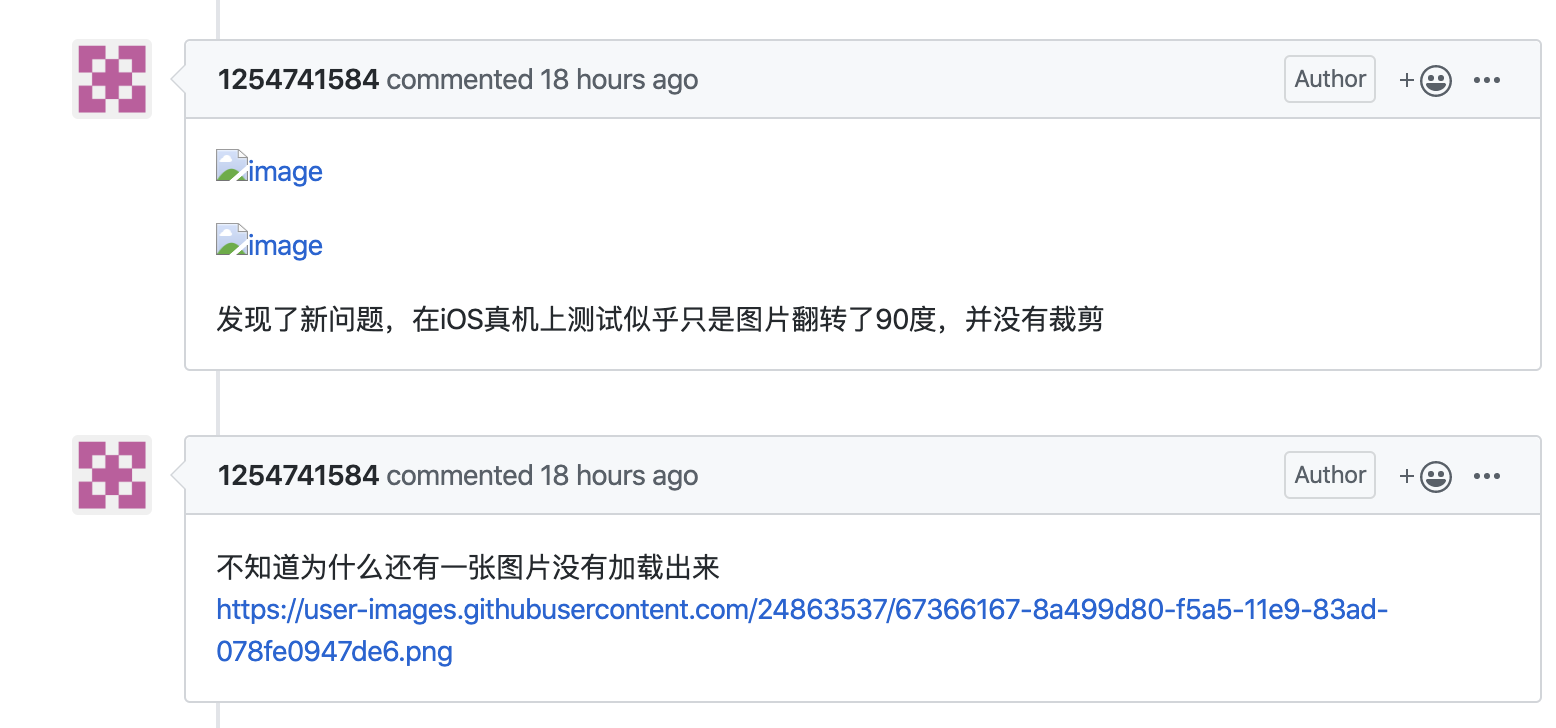Select the Author badge on the second comment

point(1329,474)
